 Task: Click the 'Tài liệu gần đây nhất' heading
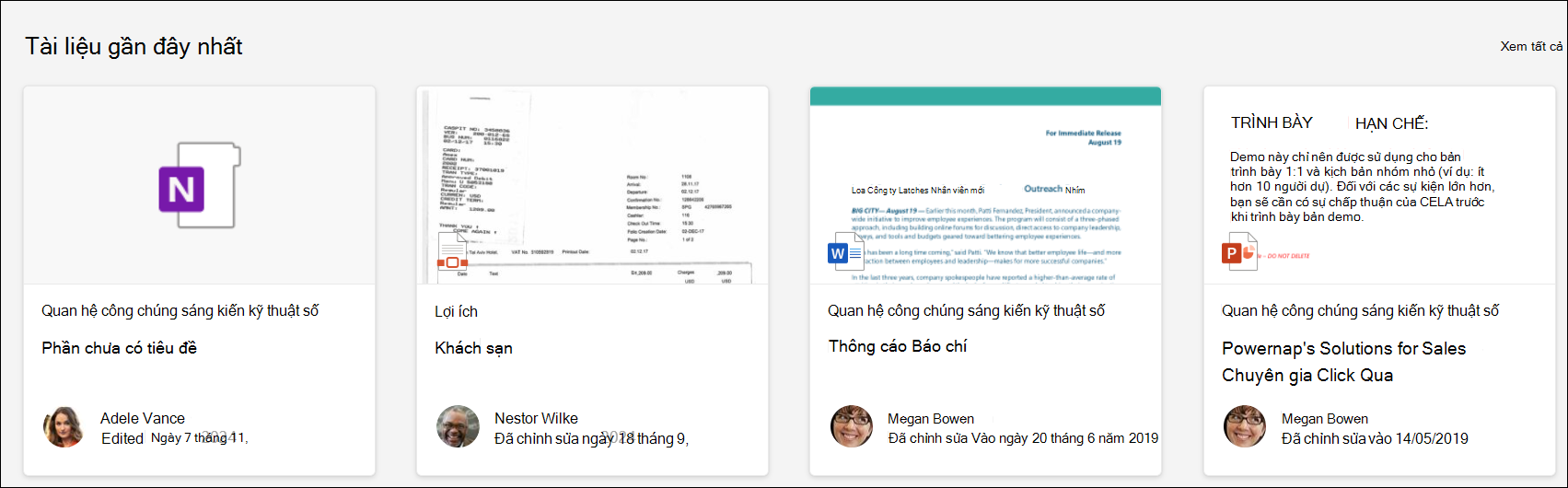(134, 47)
